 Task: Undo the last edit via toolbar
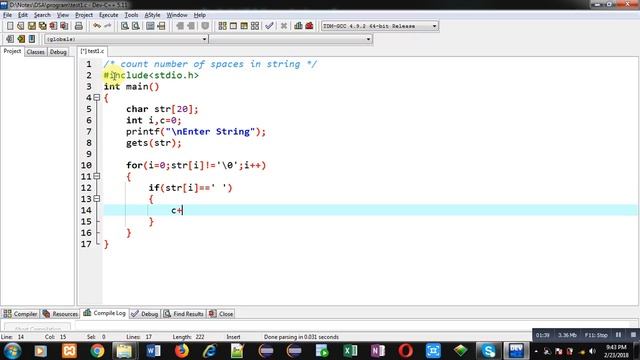97,26
